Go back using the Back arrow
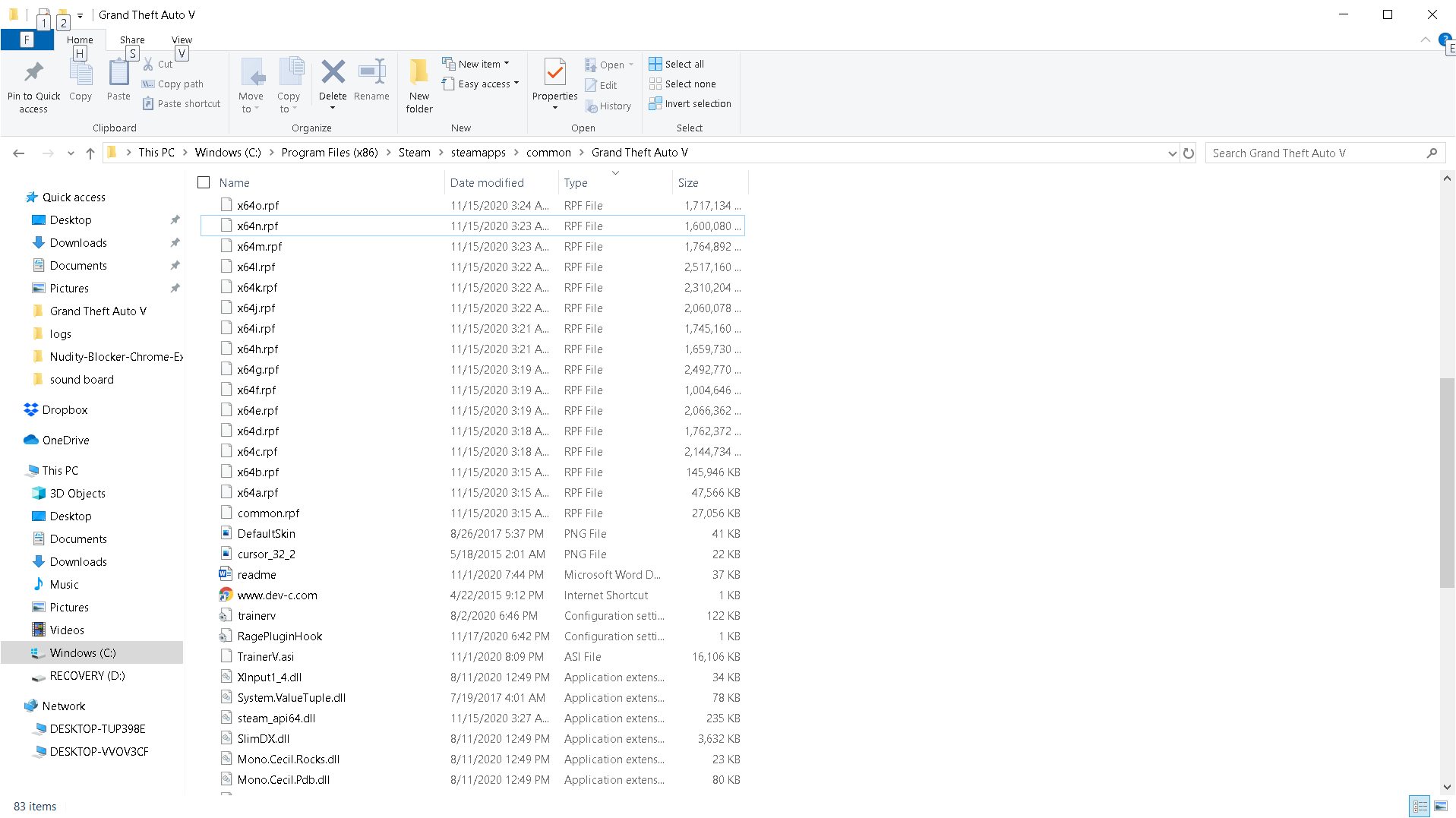Viewport: 1456px width, 818px height. point(19,153)
